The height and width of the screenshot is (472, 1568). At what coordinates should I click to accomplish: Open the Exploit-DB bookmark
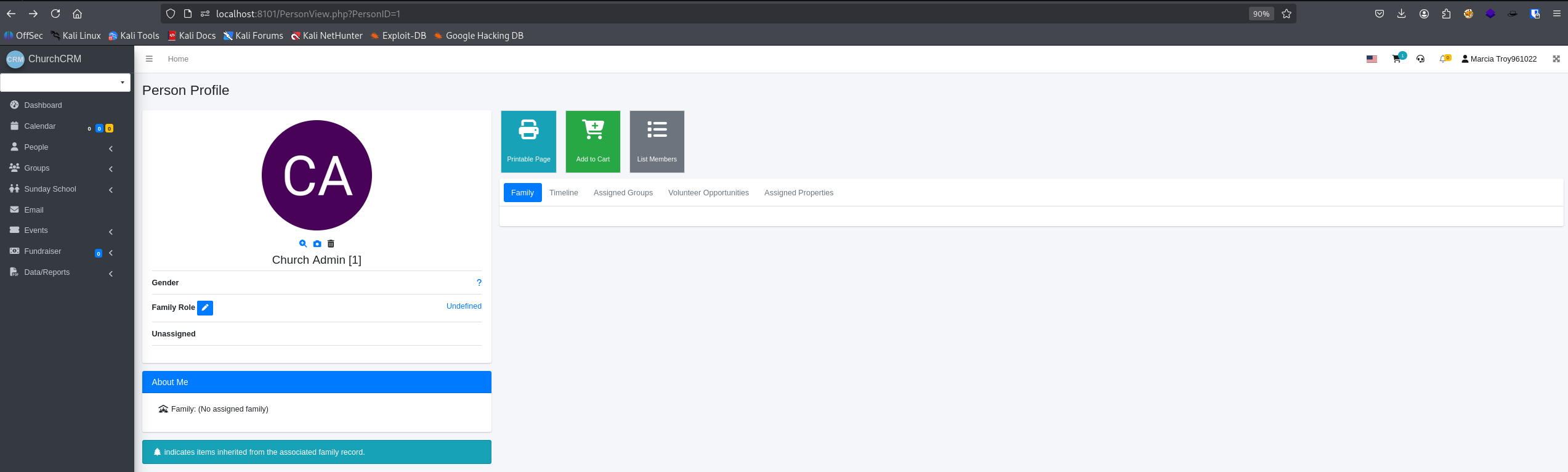398,36
